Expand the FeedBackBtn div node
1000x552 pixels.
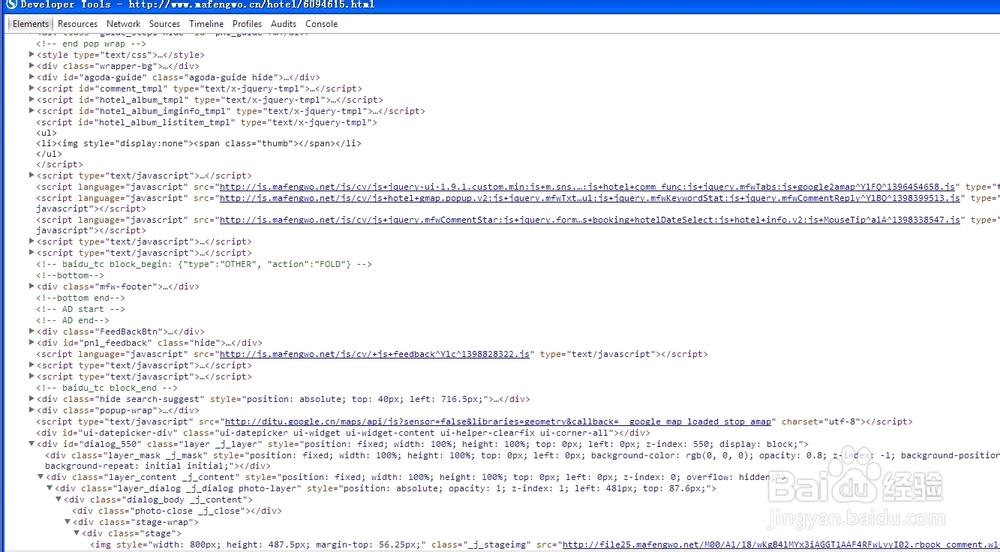pos(31,331)
